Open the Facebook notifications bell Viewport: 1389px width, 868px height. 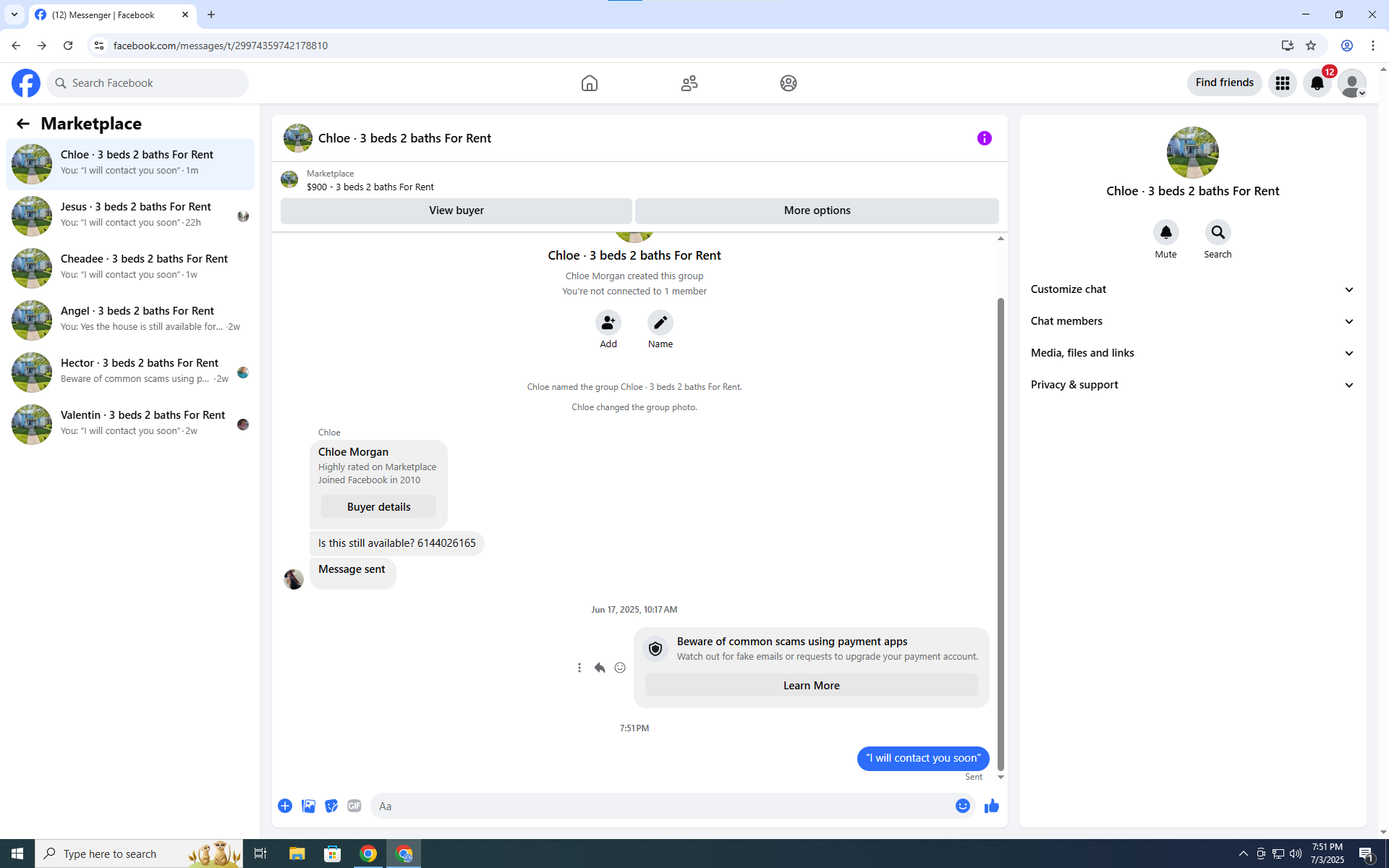coord(1317,83)
